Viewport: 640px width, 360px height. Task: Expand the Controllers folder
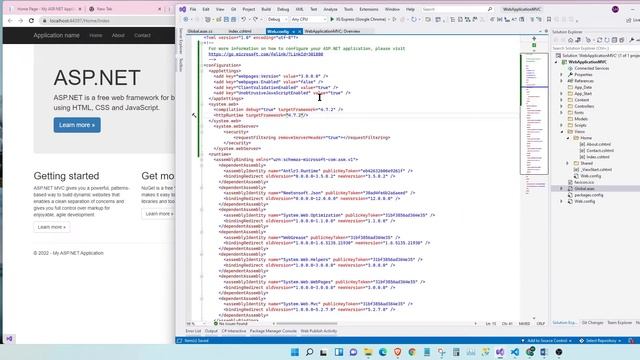coord(561,106)
